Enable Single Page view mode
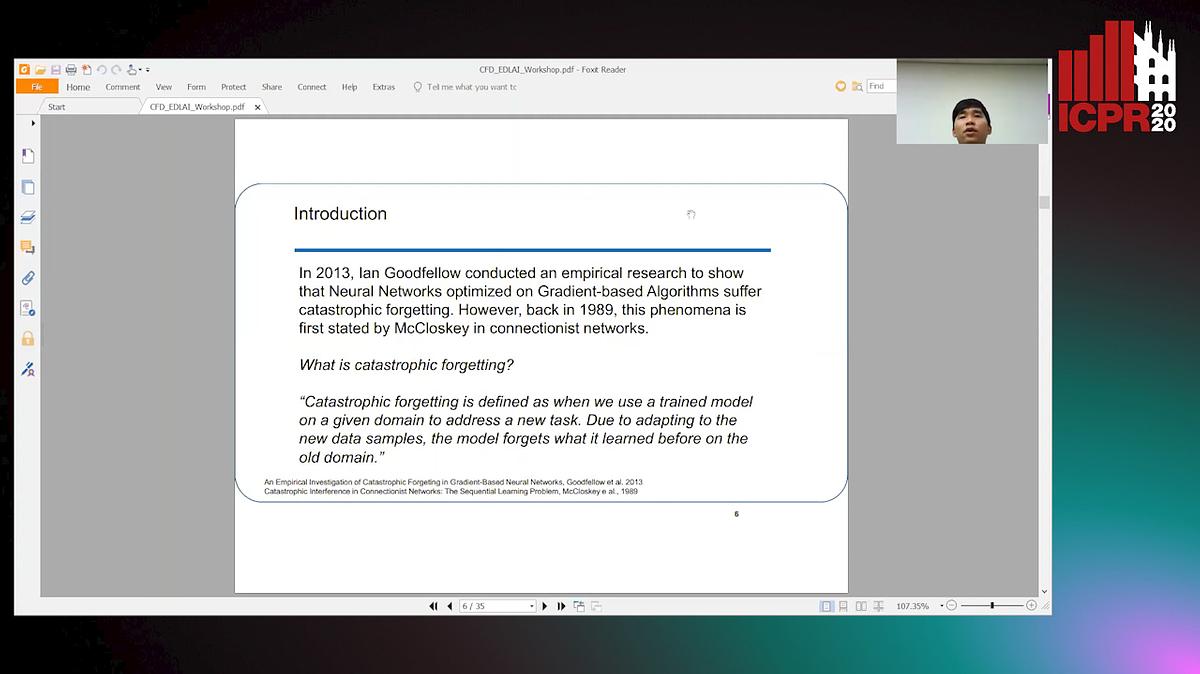 click(826, 605)
